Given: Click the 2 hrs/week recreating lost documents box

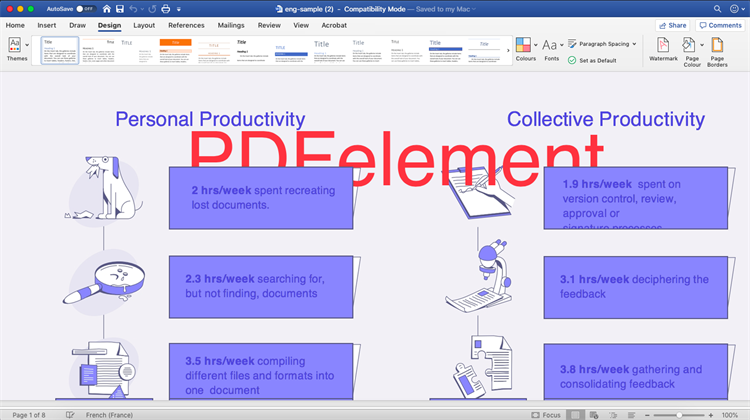Looking at the screenshot, I should [x=261, y=198].
